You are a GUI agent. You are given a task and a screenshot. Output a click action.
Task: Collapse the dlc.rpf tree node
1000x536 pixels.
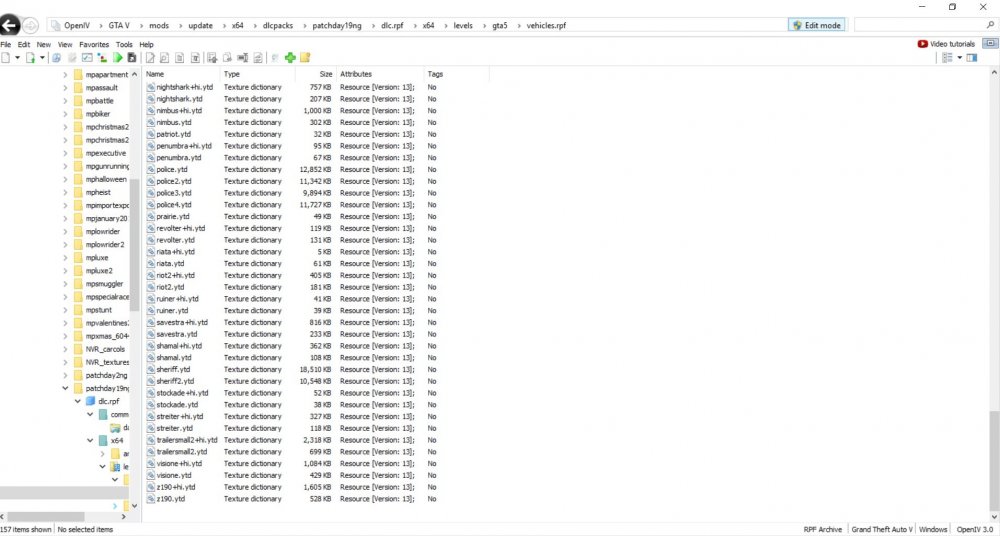click(x=78, y=401)
